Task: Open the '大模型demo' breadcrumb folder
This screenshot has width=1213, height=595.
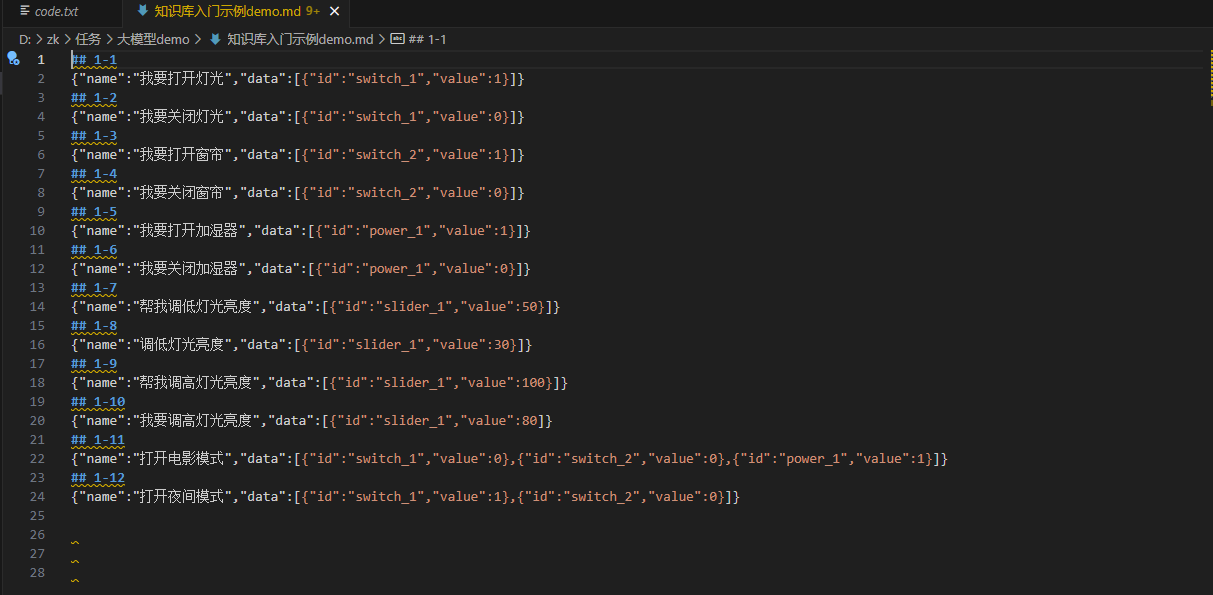Action: point(153,39)
